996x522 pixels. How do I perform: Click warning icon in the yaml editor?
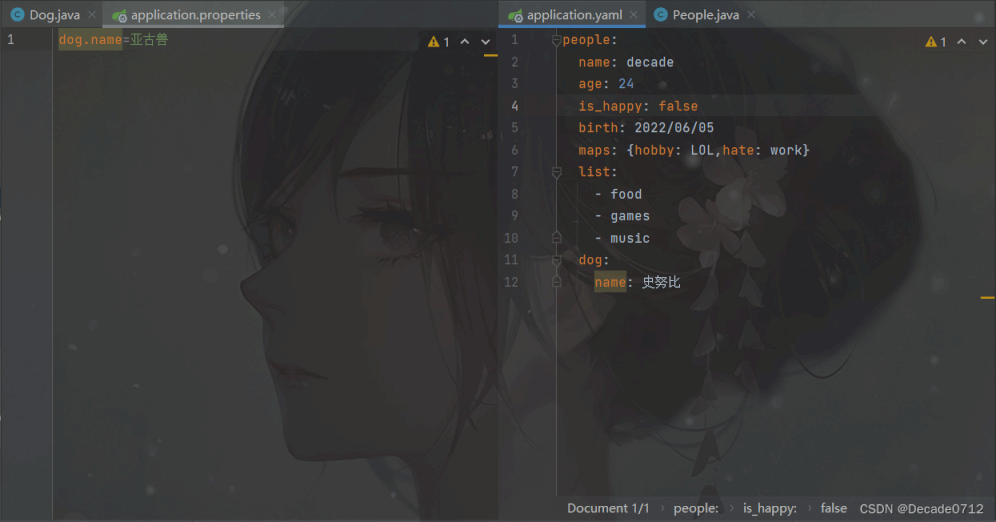[x=931, y=42]
